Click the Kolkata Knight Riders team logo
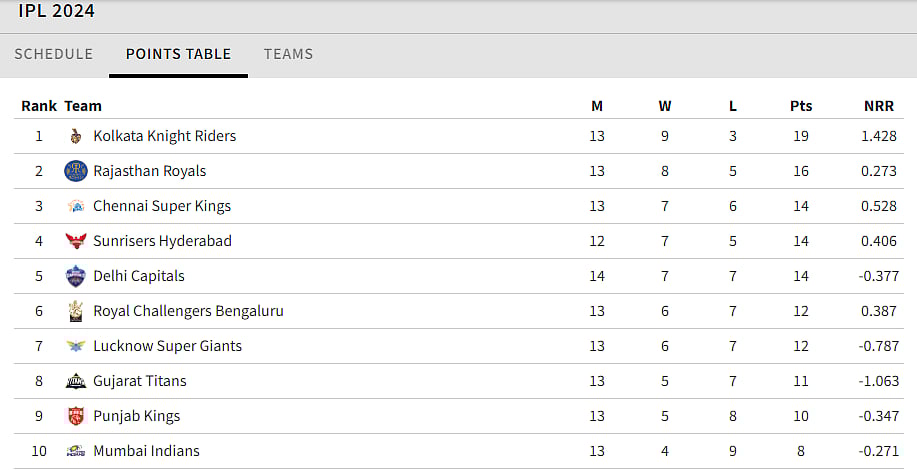Screen dimensions: 917x470 [76, 136]
